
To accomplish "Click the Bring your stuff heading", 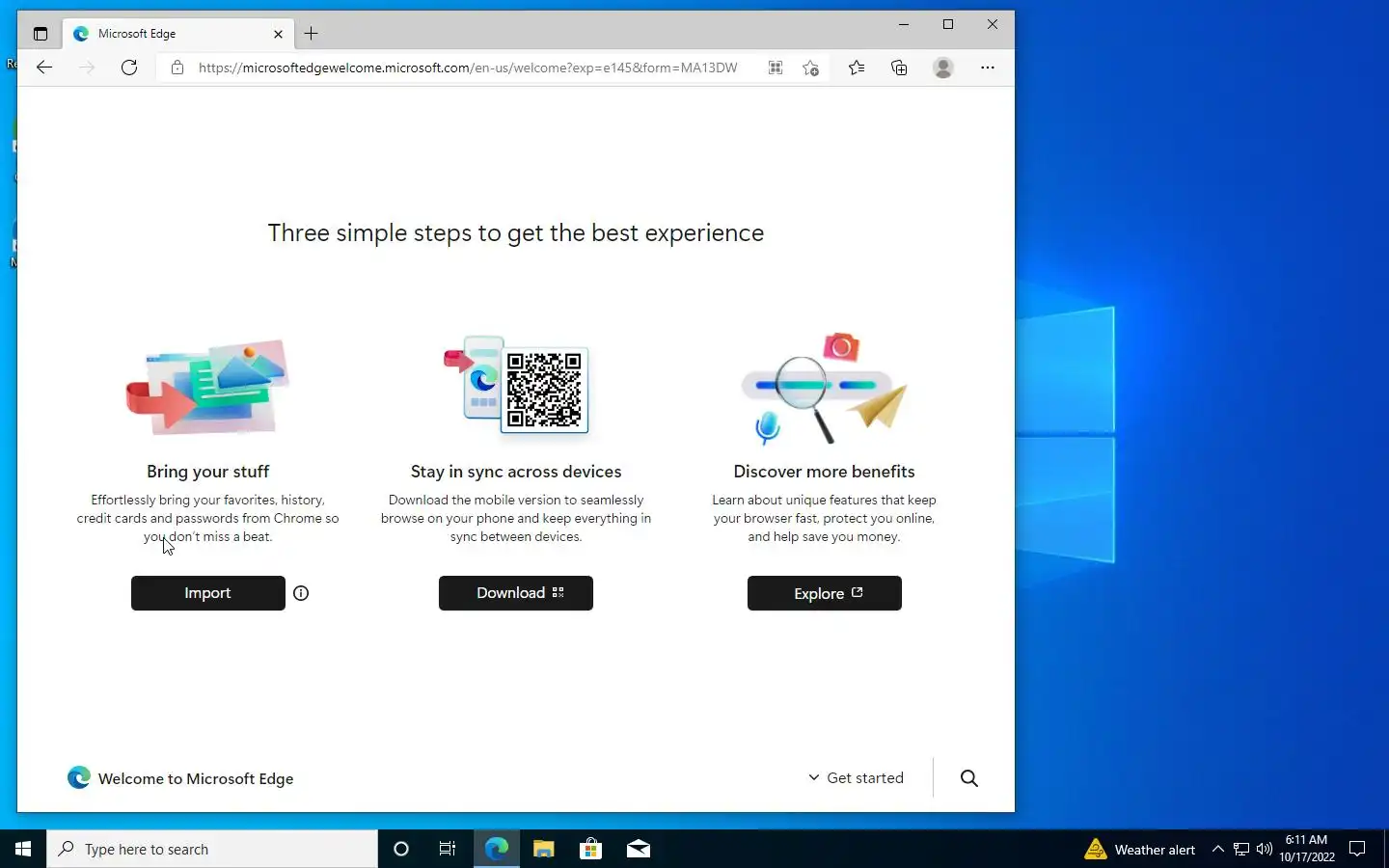I will pyautogui.click(x=208, y=472).
